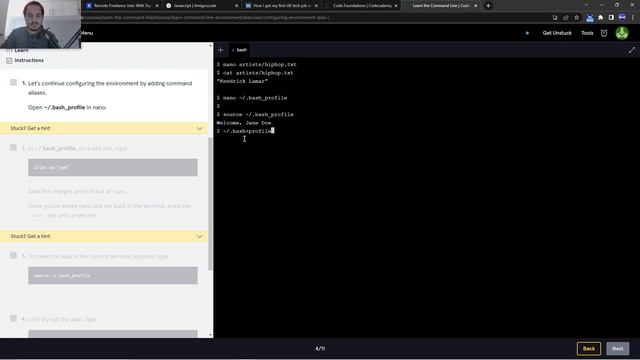Click the blue extension icon in browser toolbar

click(x=589, y=18)
